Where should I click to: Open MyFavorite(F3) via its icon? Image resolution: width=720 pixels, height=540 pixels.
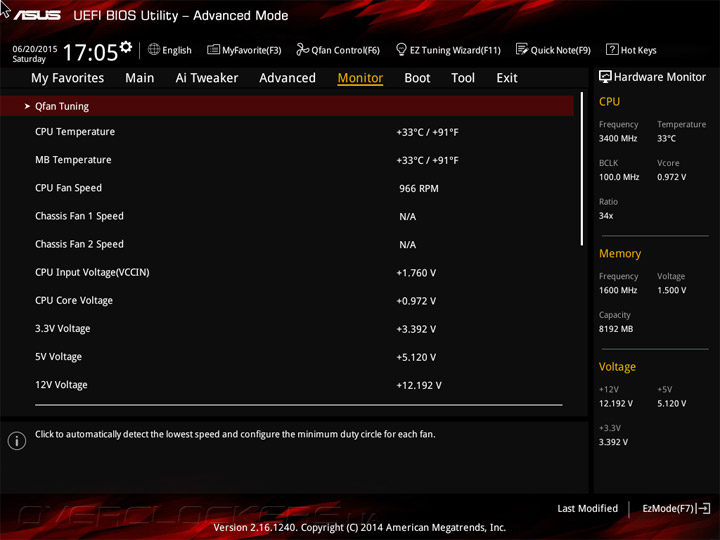213,49
